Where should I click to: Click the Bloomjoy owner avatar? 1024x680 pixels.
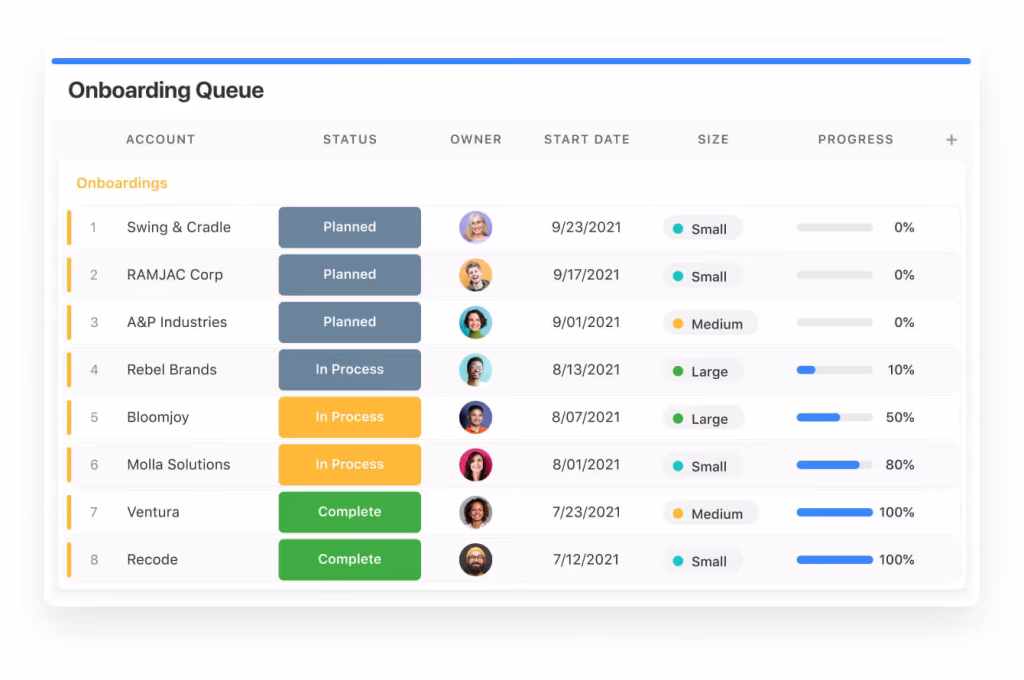point(475,417)
